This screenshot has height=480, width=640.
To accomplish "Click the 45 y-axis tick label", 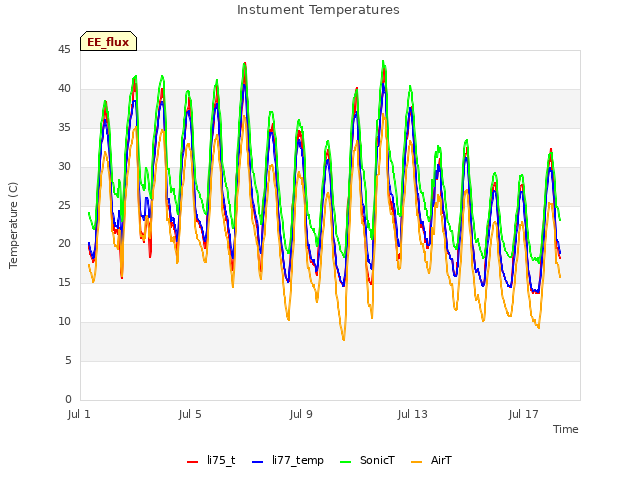I will point(64,50).
